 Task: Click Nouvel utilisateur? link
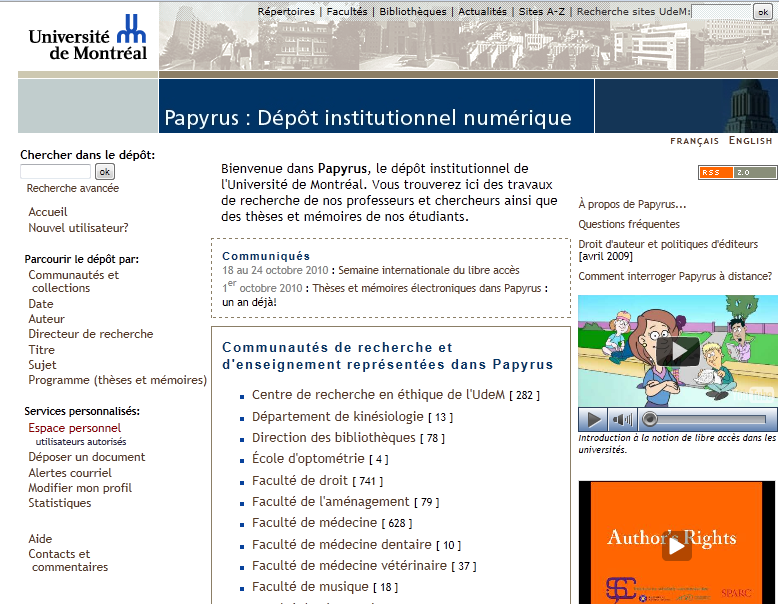pyautogui.click(x=78, y=228)
